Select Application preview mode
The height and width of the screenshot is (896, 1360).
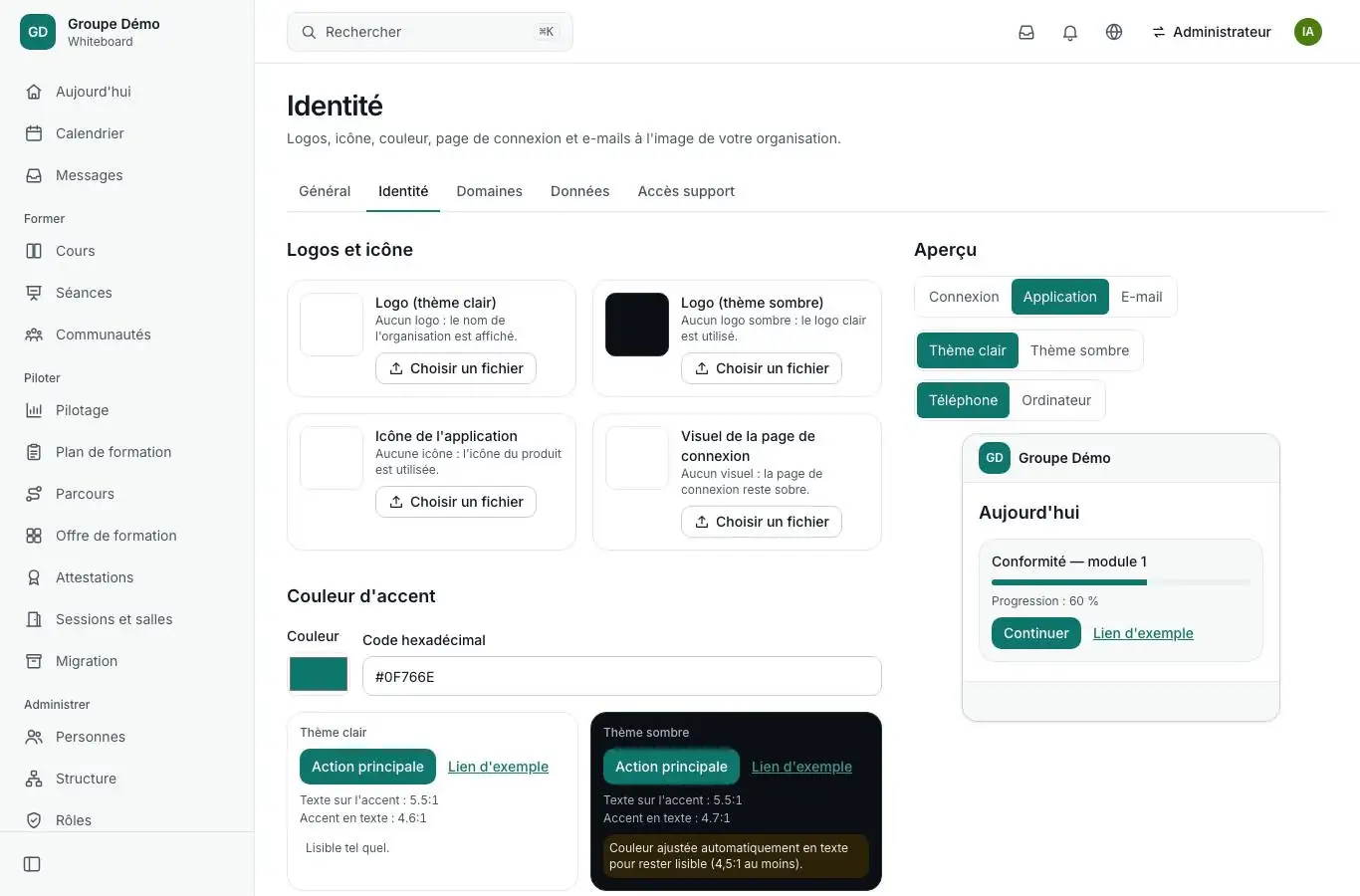(x=1059, y=297)
